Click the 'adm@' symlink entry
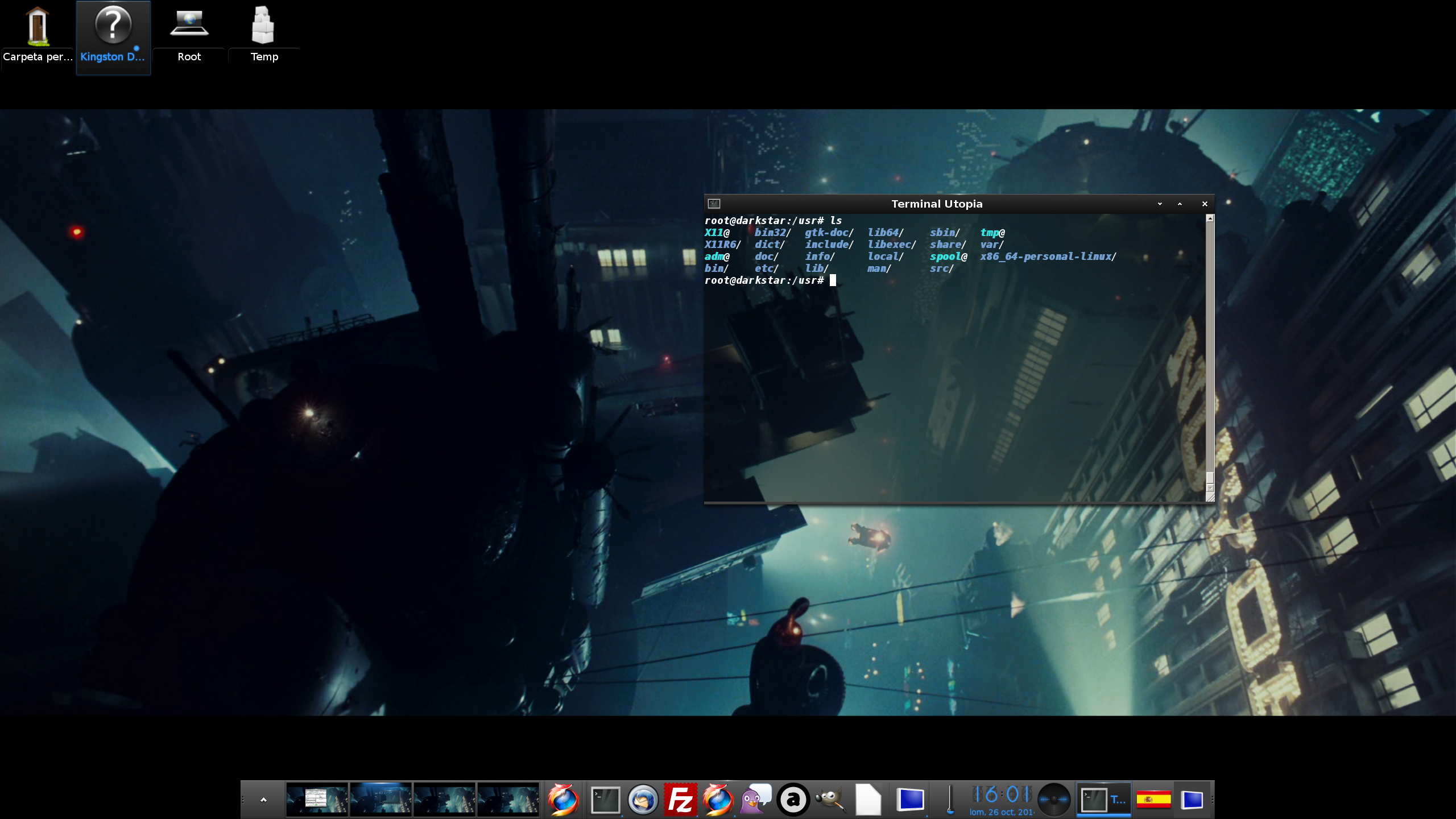Screen dimensions: 1456x819 click(x=717, y=257)
